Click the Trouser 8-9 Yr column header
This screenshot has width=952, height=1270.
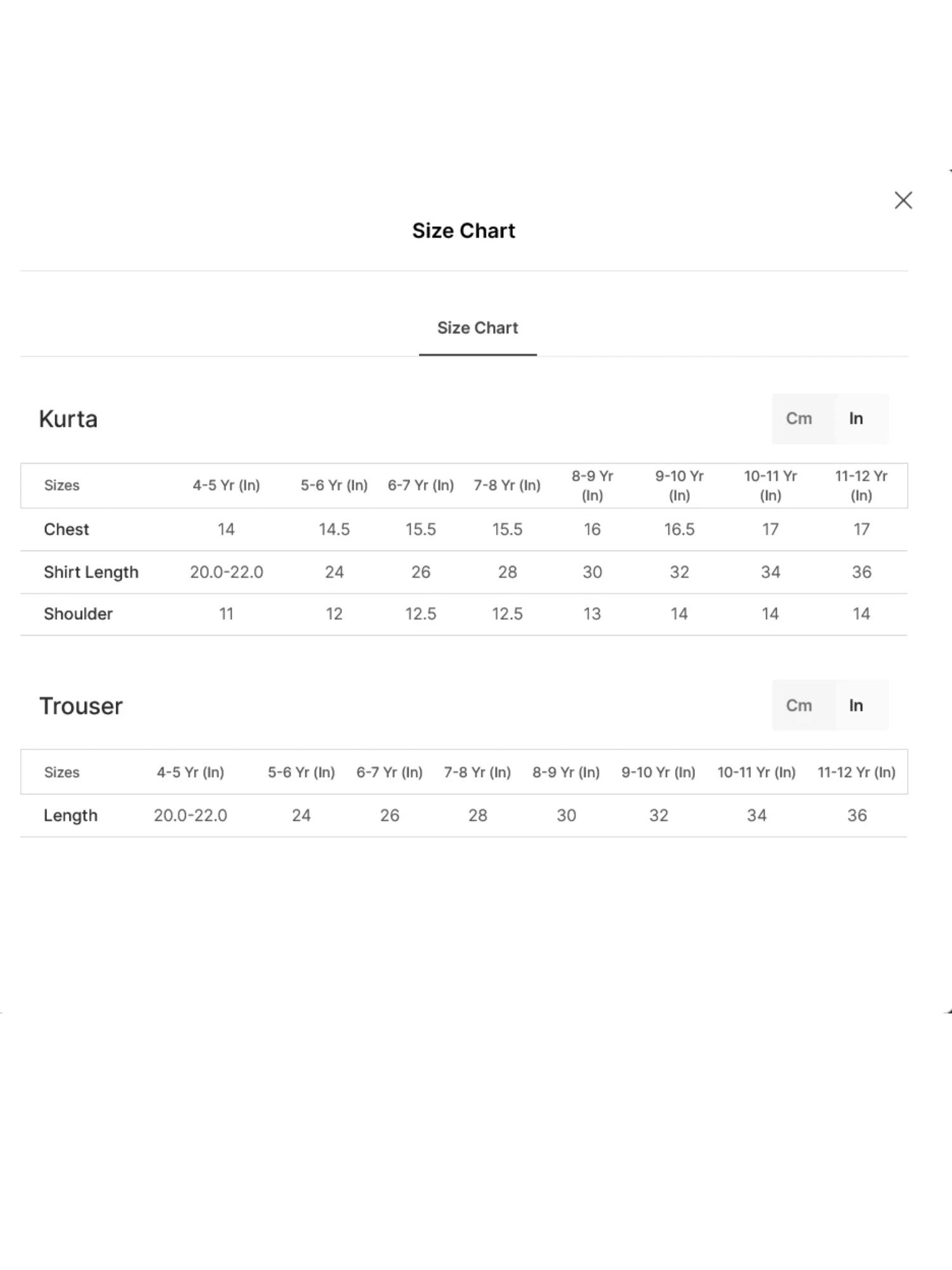[x=566, y=773]
